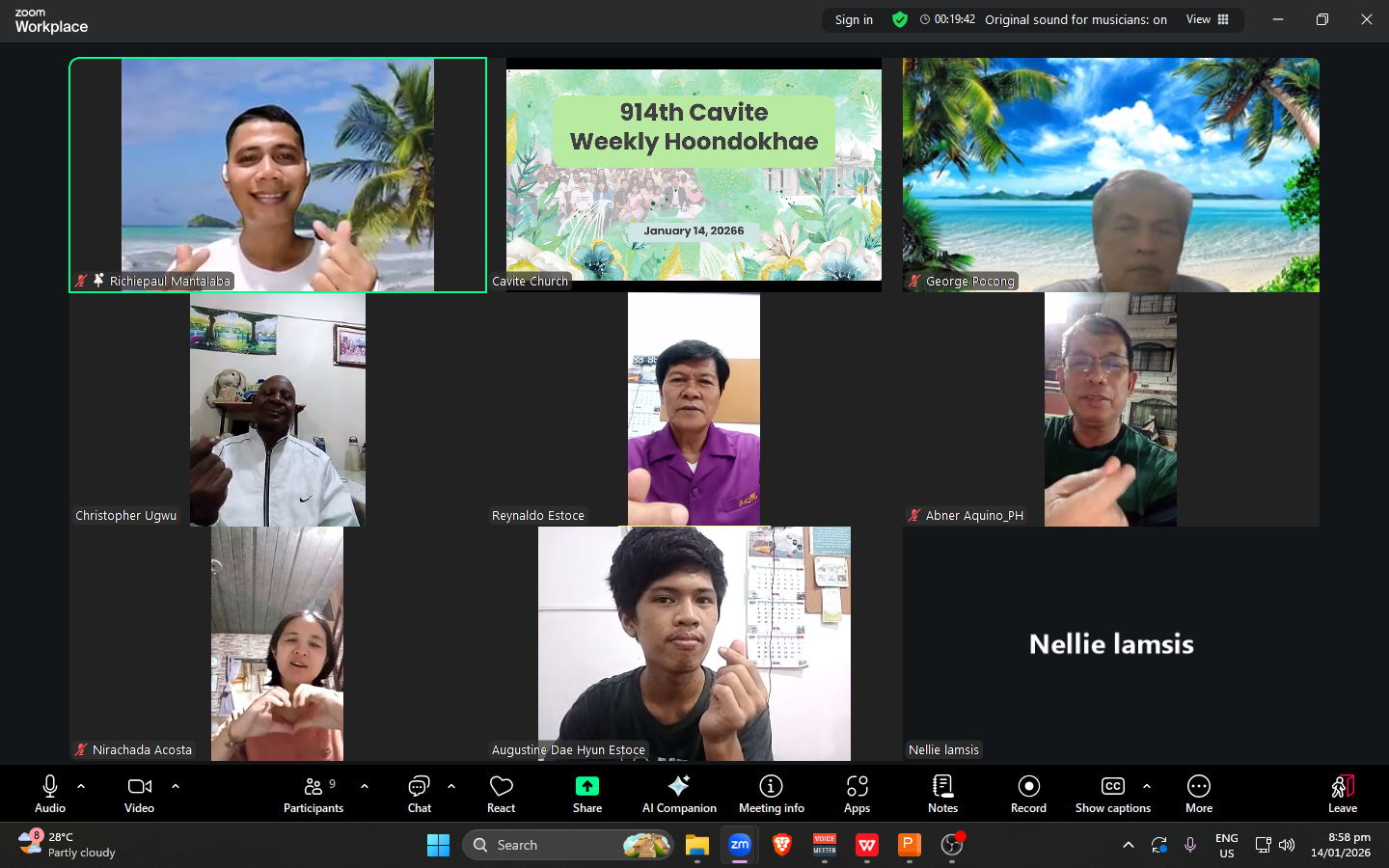1389x868 pixels.
Task: Launch AI Companion
Action: [x=679, y=787]
